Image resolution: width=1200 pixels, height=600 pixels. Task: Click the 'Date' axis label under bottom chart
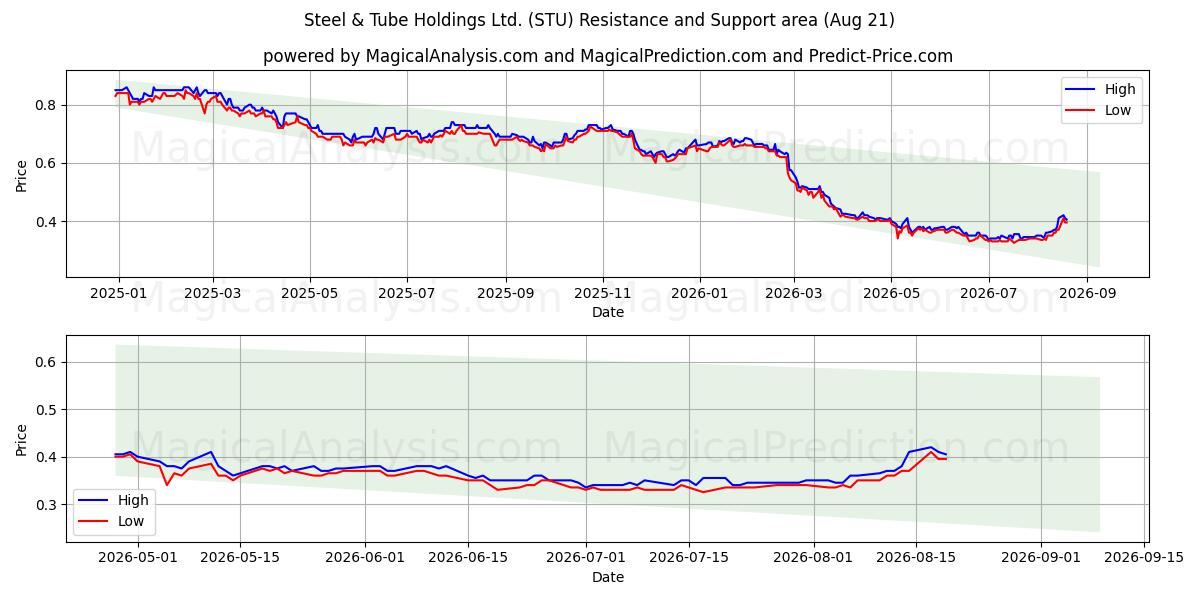tap(608, 577)
